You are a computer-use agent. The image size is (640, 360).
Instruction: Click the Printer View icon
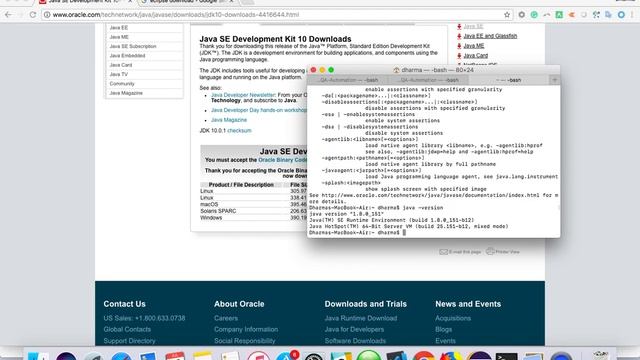490,251
